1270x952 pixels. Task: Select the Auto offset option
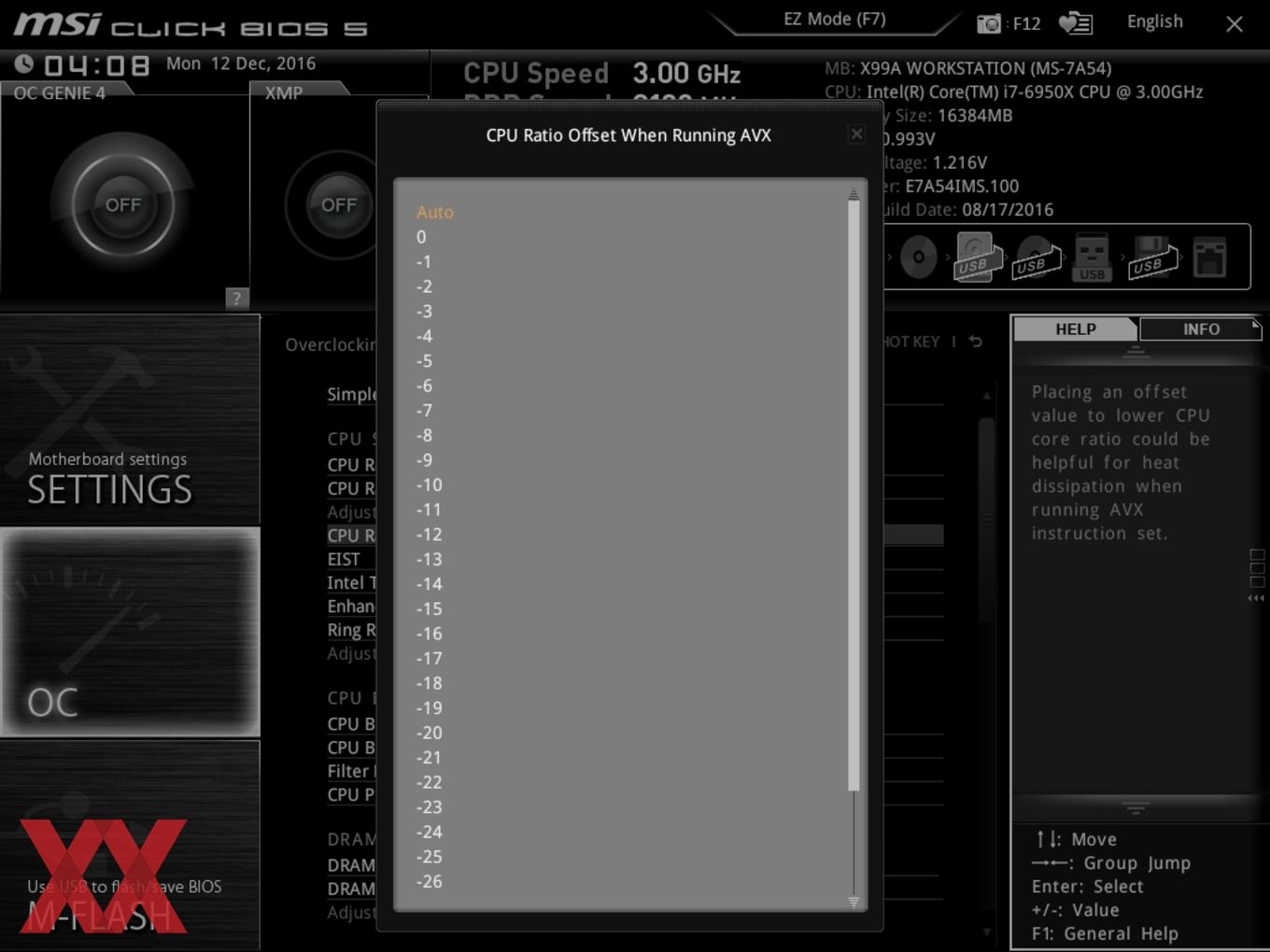pos(434,212)
